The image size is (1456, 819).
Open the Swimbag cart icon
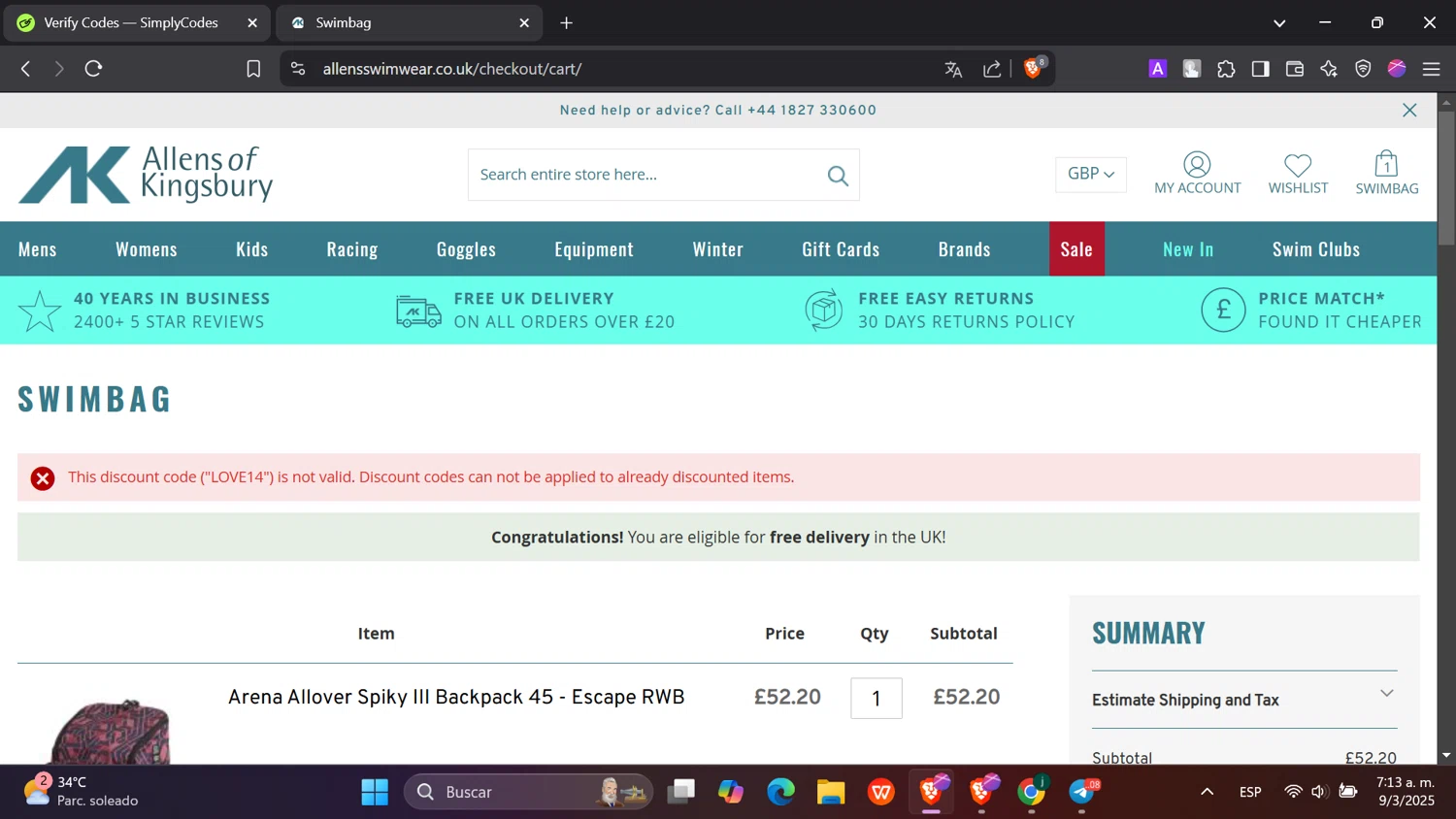coord(1386,174)
